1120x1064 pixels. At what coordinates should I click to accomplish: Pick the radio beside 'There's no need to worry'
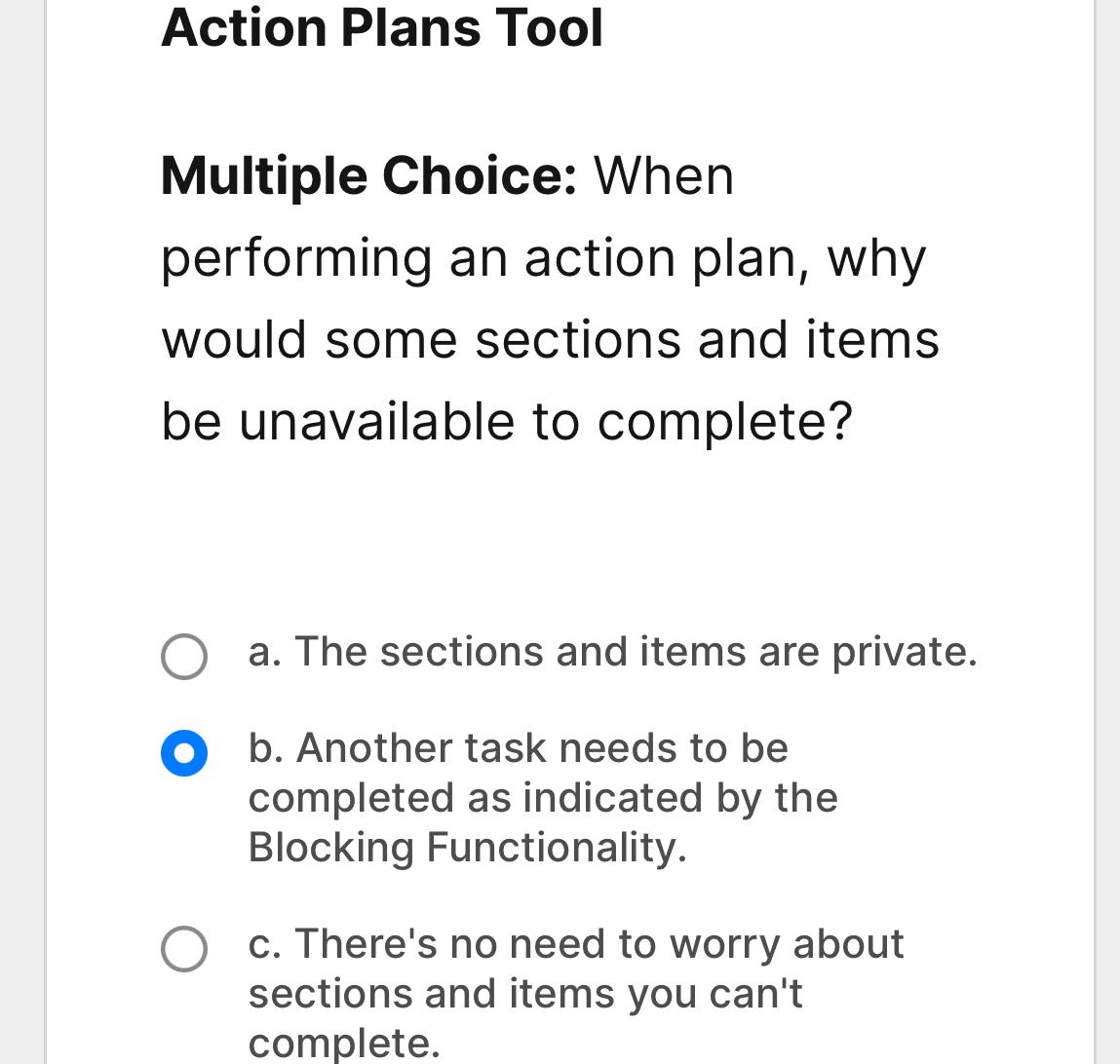point(184,949)
